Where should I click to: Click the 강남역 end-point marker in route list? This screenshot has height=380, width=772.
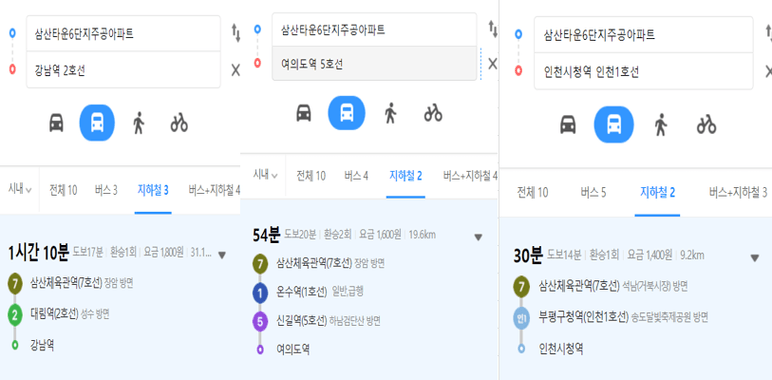(x=15, y=345)
